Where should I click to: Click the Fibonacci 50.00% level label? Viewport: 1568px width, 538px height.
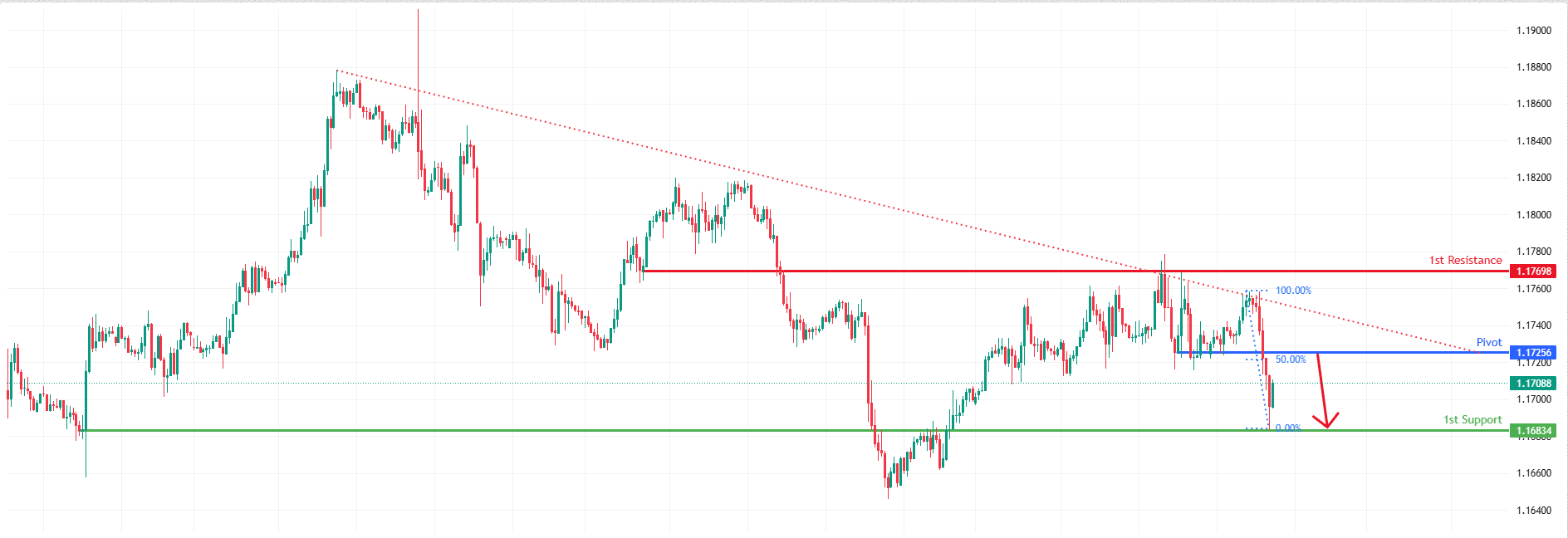[x=1291, y=359]
